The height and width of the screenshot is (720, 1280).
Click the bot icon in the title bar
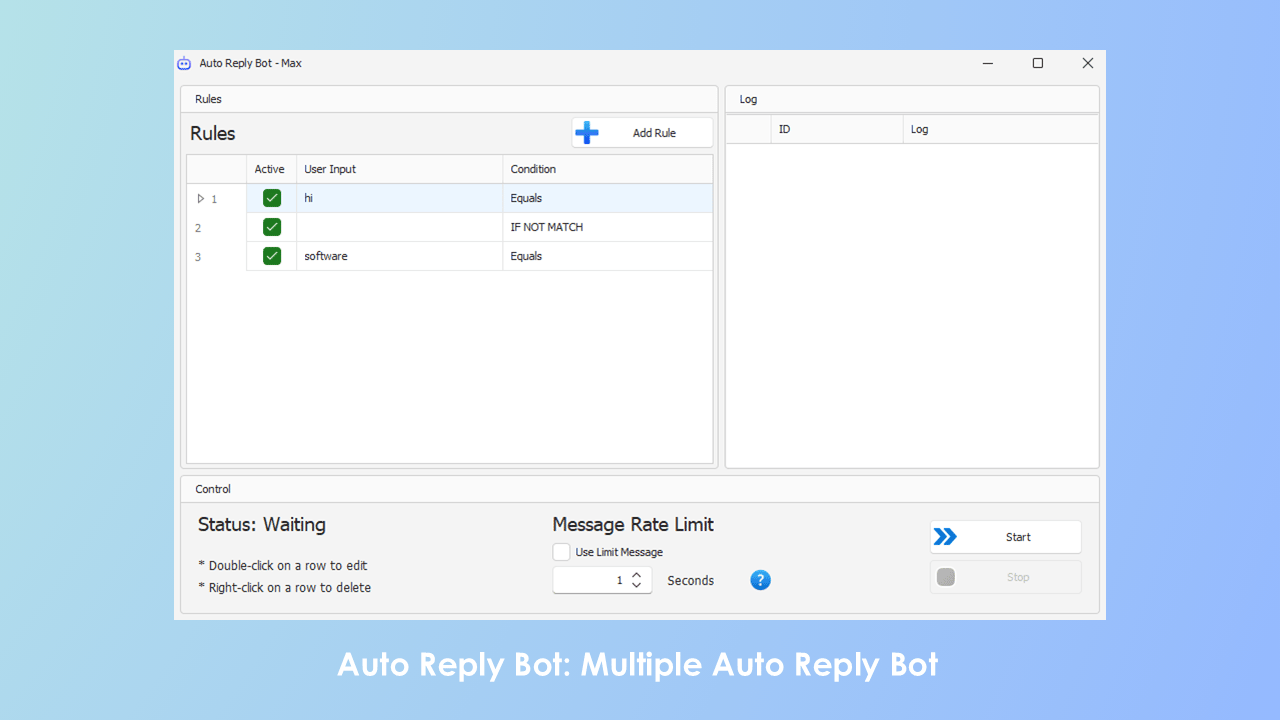point(184,63)
